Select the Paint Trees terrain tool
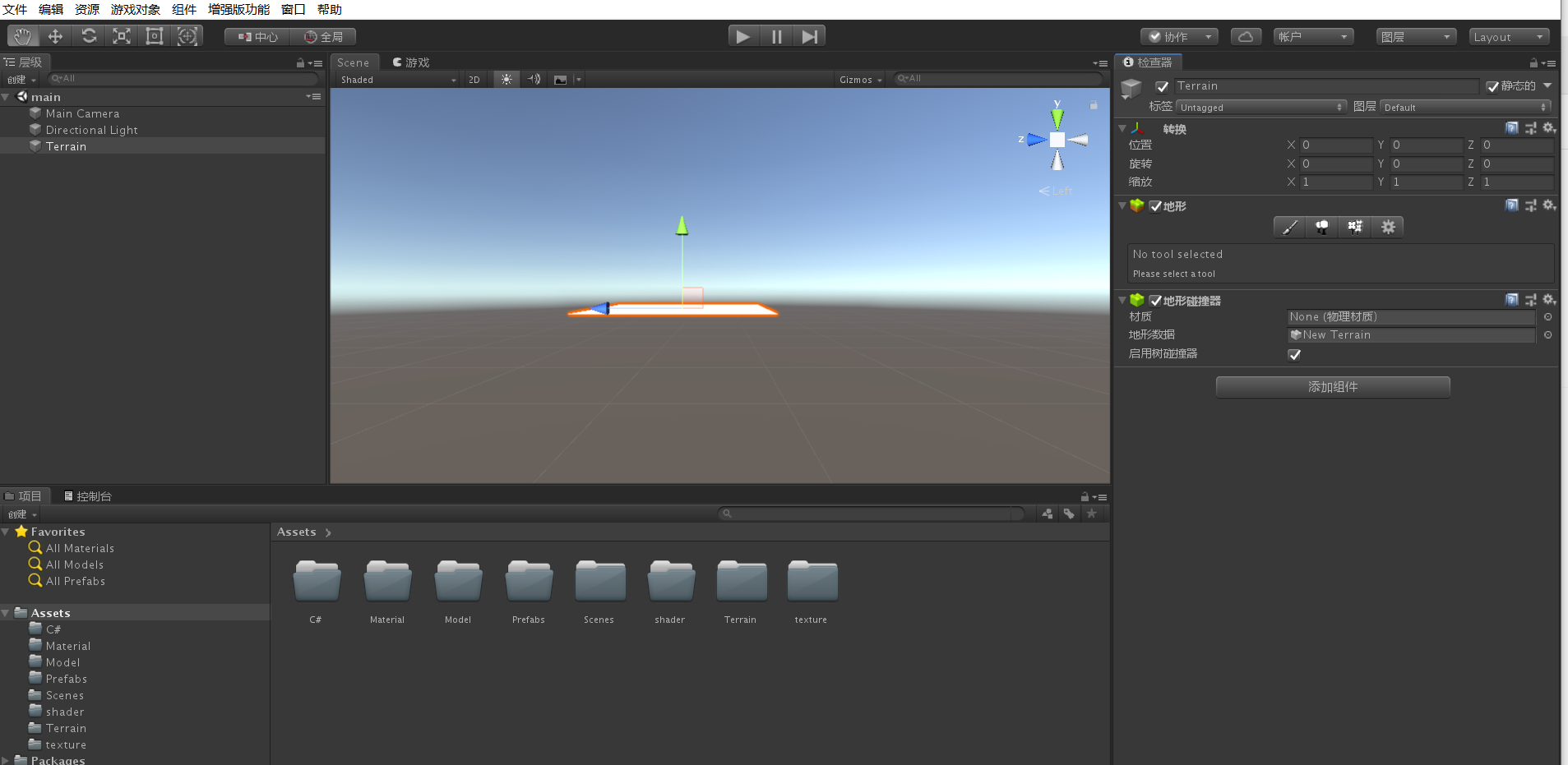The width and height of the screenshot is (1568, 765). click(x=1321, y=227)
